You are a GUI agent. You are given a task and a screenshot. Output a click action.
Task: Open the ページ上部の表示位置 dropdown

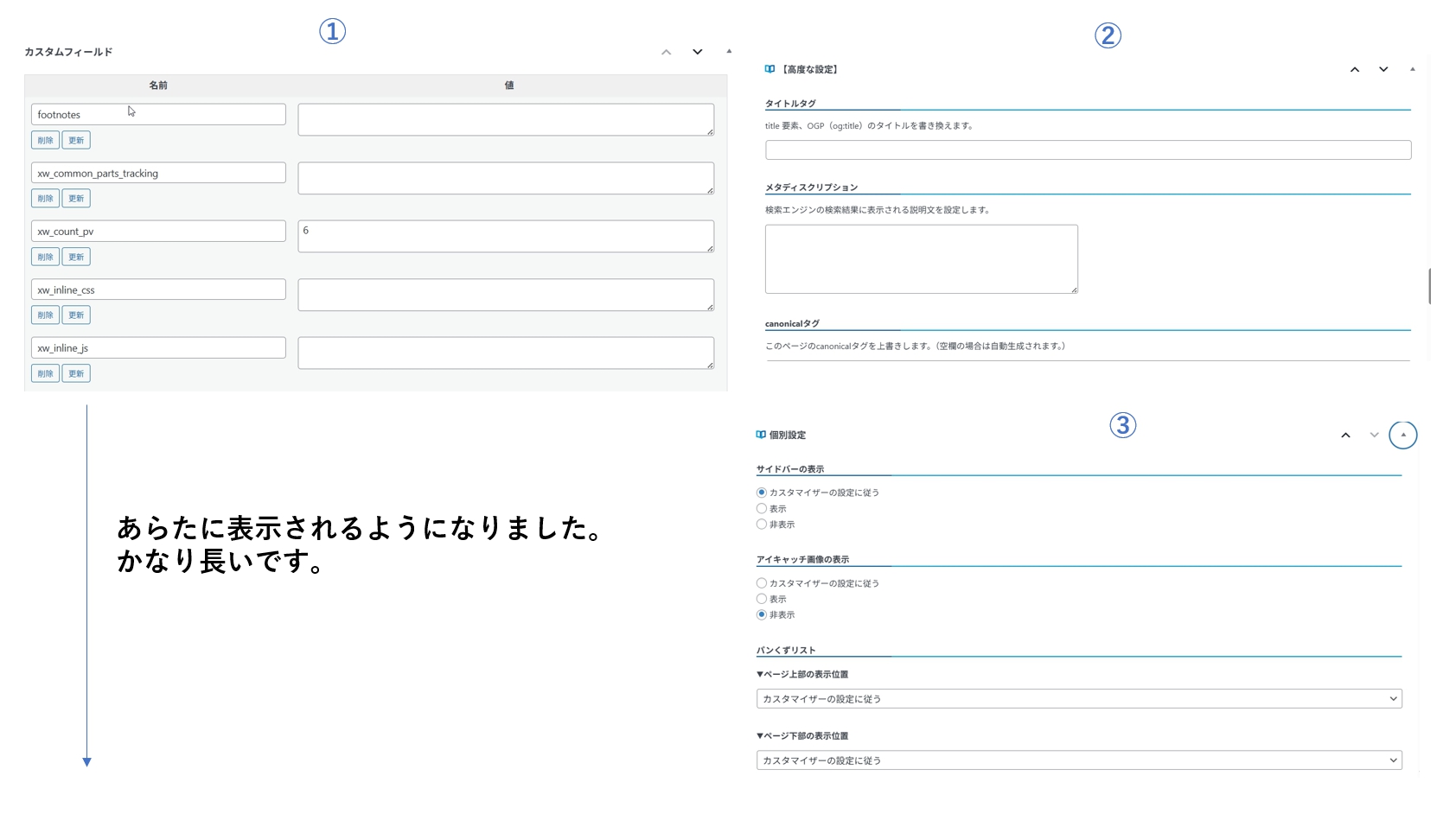(x=1078, y=699)
